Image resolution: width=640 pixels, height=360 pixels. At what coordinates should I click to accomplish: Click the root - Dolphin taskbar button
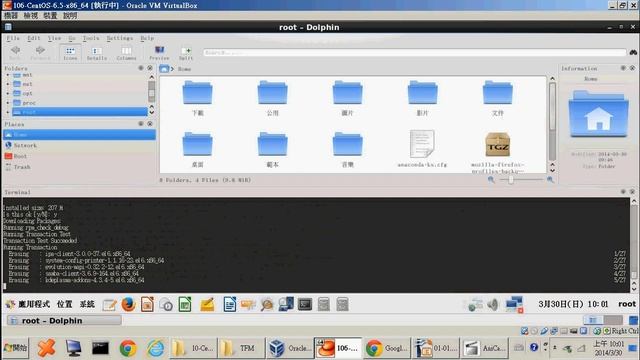64,320
